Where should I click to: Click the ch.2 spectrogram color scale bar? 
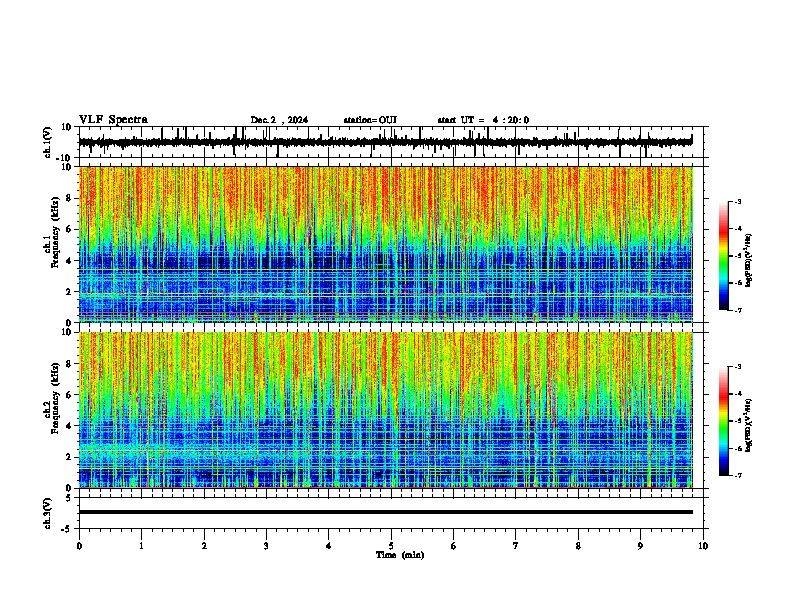(x=723, y=421)
